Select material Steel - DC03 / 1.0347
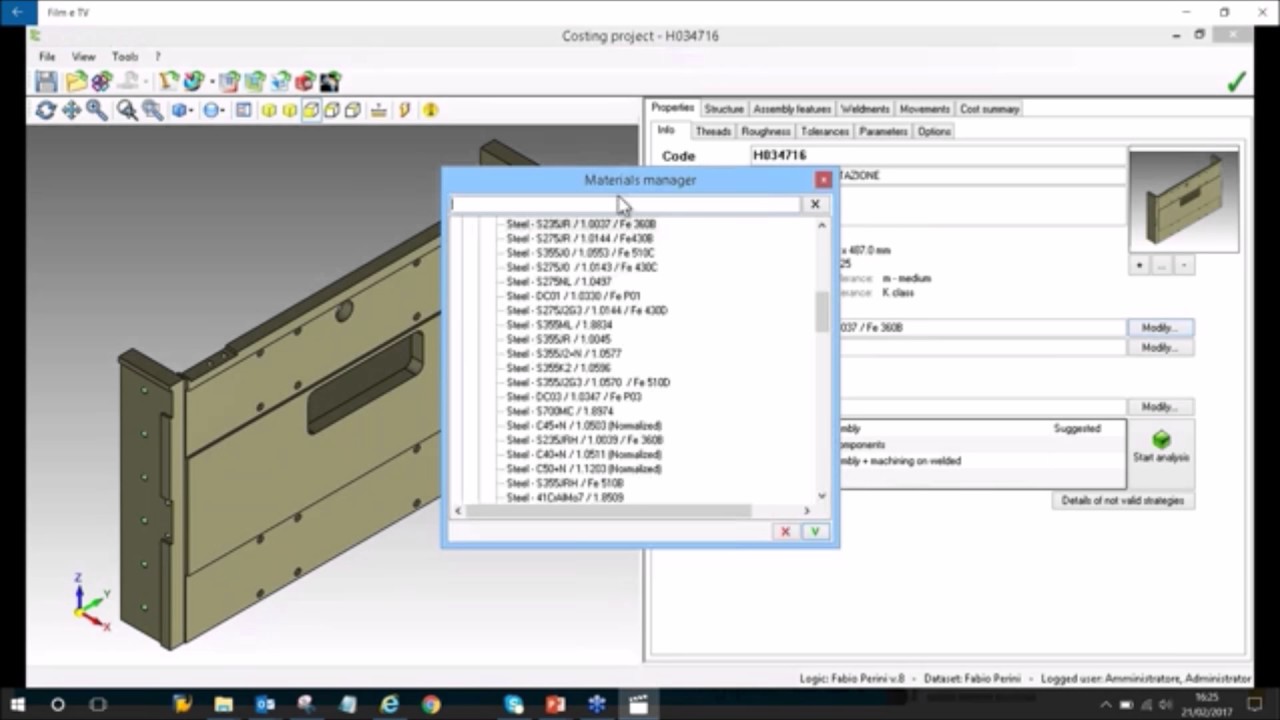The width and height of the screenshot is (1280, 720). pyautogui.click(x=574, y=397)
